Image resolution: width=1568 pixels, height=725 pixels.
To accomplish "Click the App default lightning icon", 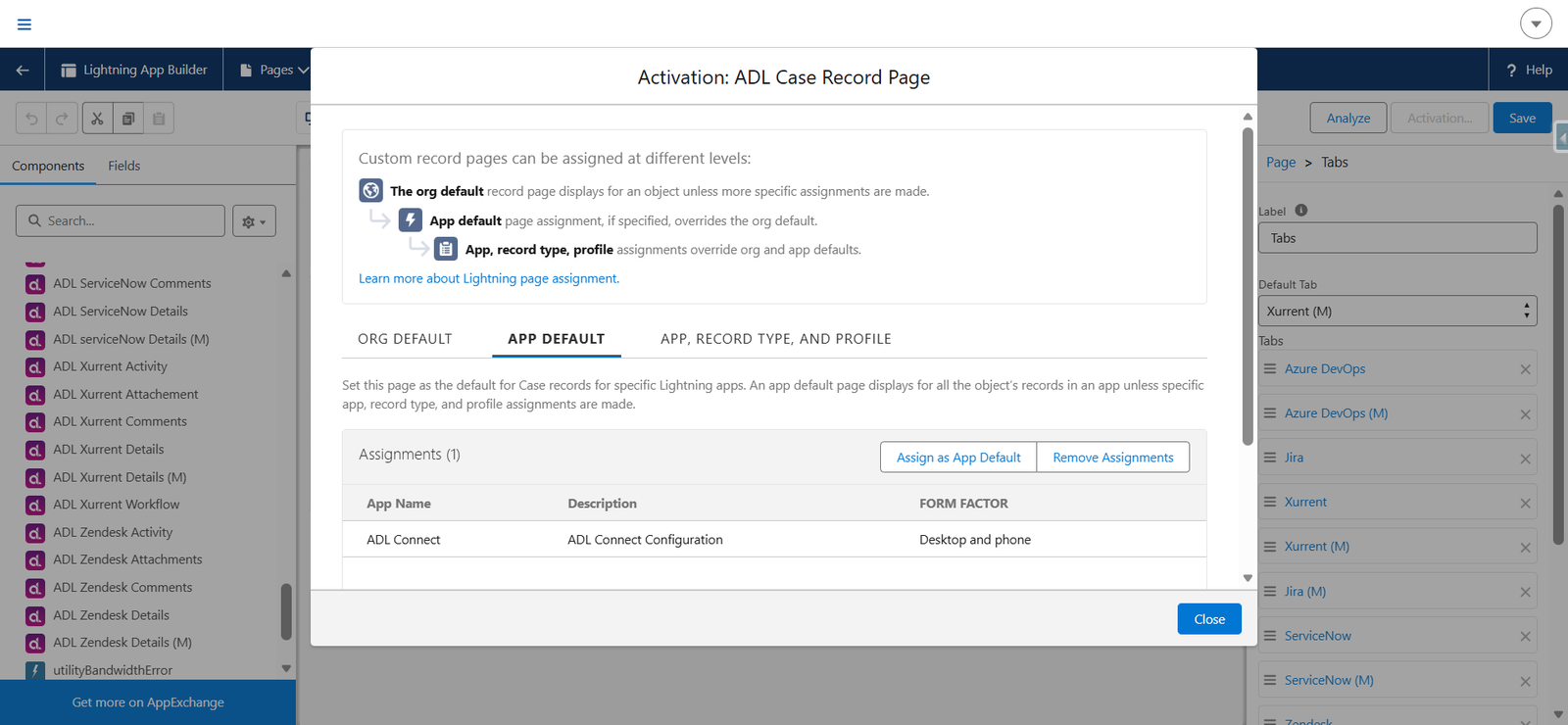I will 411,219.
